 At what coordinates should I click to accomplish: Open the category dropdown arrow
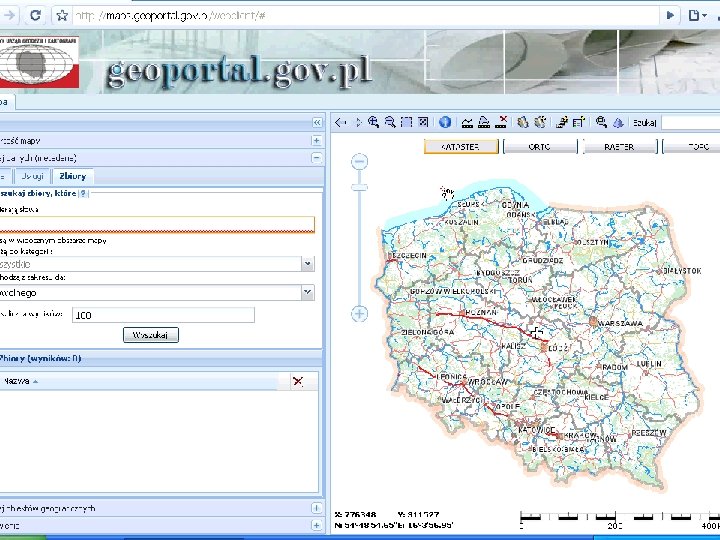click(x=308, y=264)
